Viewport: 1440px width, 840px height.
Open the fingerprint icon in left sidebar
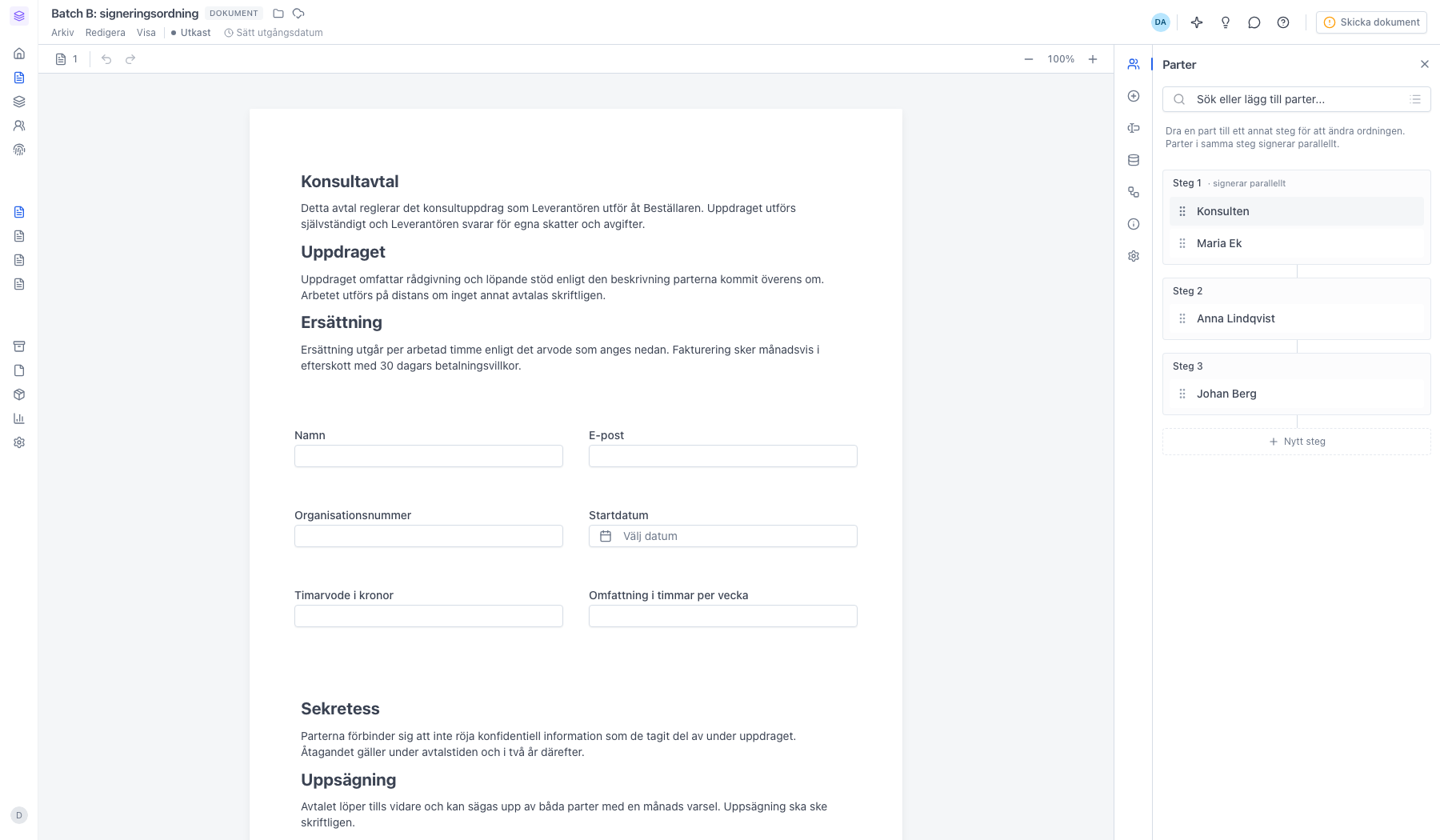[x=19, y=150]
